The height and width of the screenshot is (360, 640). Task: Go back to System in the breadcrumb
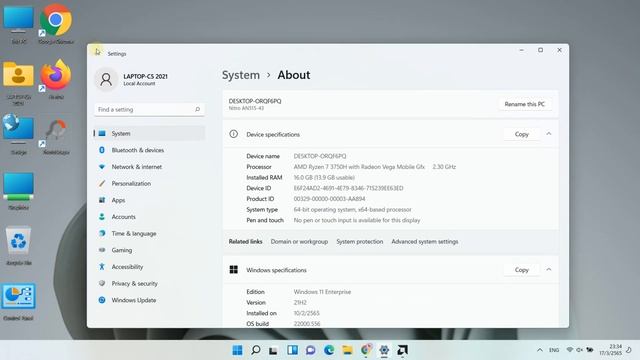(x=241, y=75)
